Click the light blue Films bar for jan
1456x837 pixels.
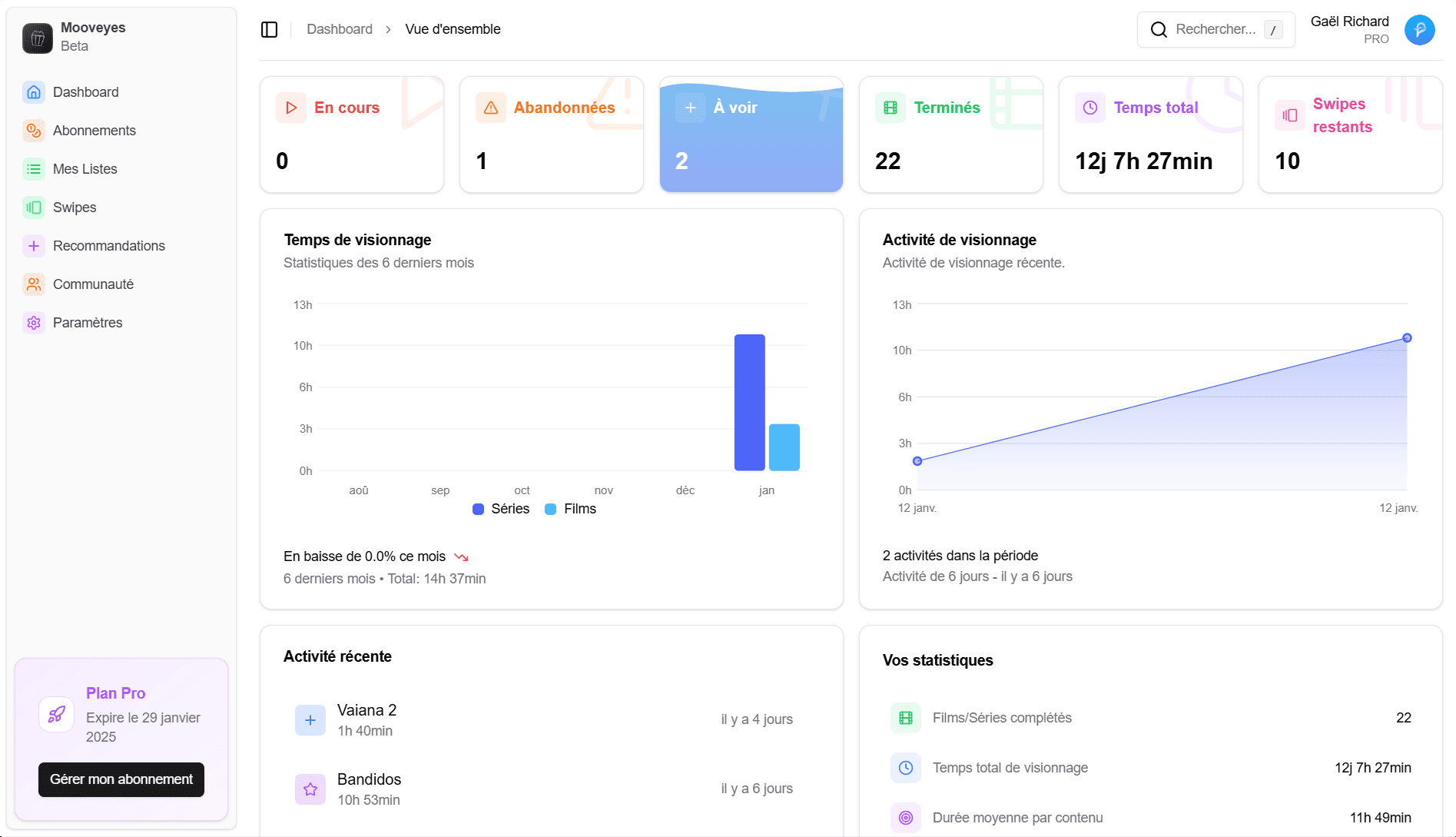coord(784,447)
